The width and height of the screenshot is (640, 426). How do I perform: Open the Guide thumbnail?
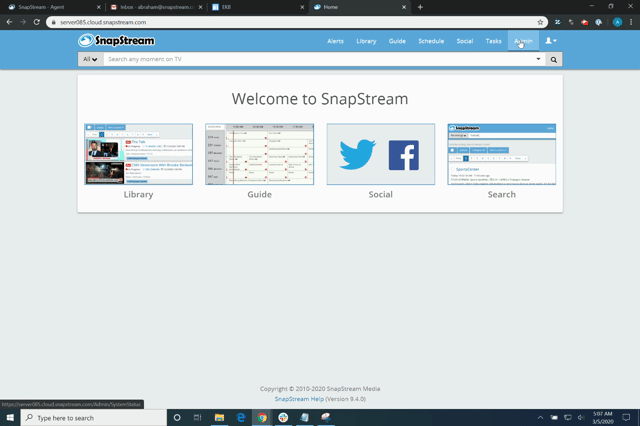click(x=260, y=154)
